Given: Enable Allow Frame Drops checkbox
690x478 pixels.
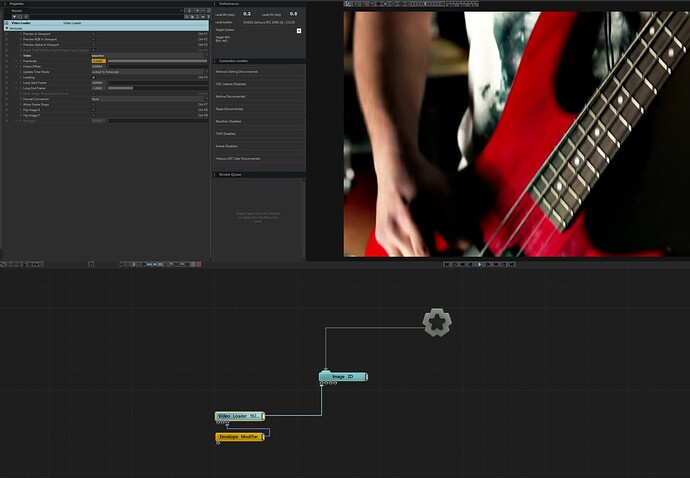Looking at the screenshot, I should pyautogui.click(x=93, y=104).
